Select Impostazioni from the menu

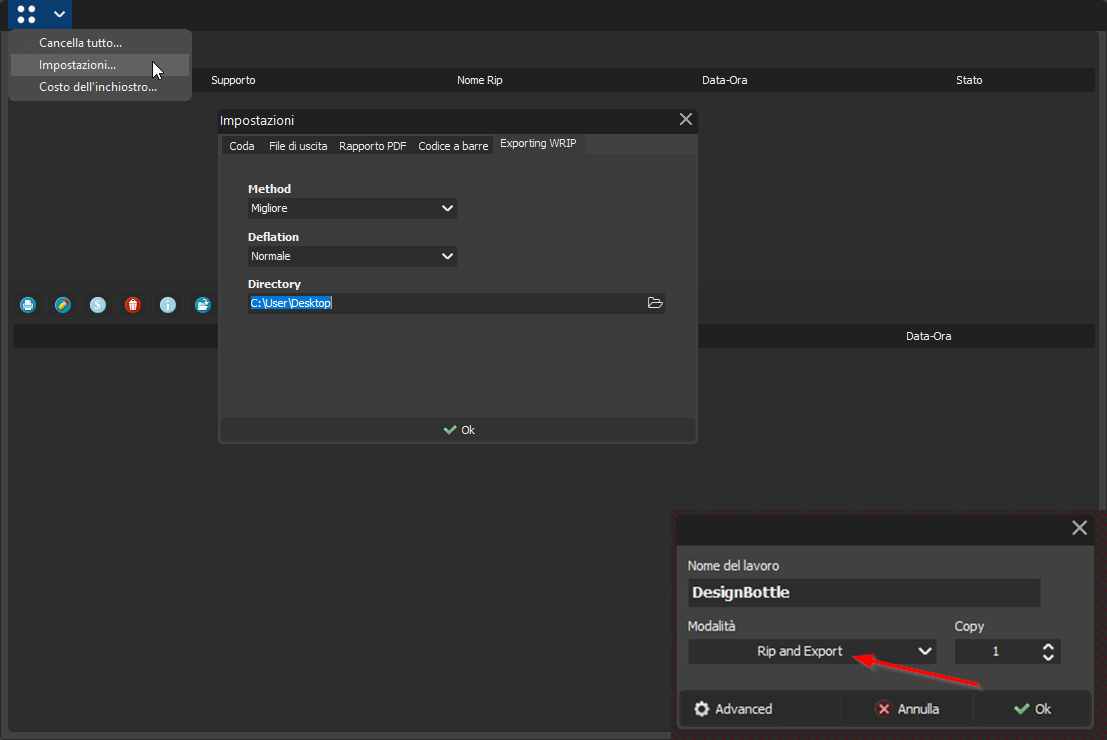point(75,64)
